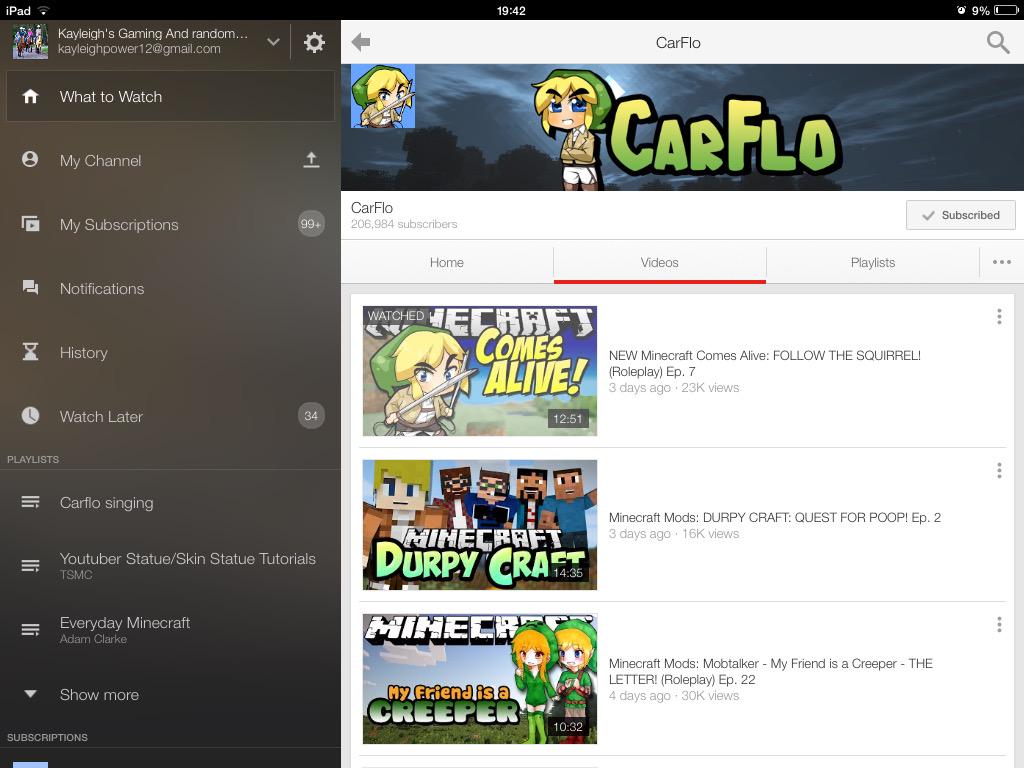Tap the 99+ subscriptions badge
Image resolution: width=1024 pixels, height=768 pixels.
click(311, 224)
